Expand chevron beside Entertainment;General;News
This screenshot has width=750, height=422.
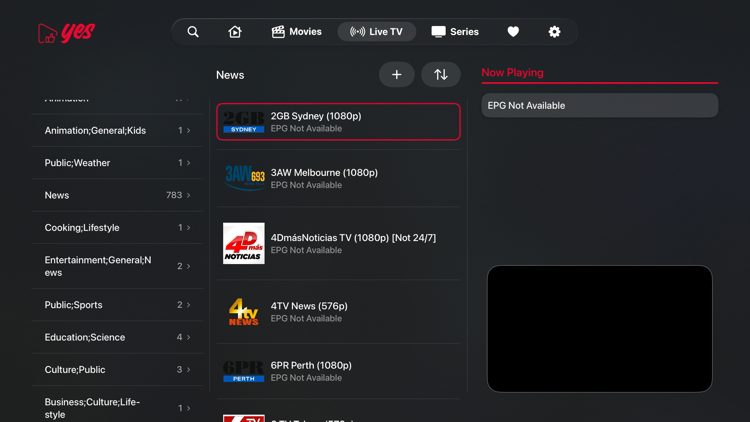pos(188,266)
